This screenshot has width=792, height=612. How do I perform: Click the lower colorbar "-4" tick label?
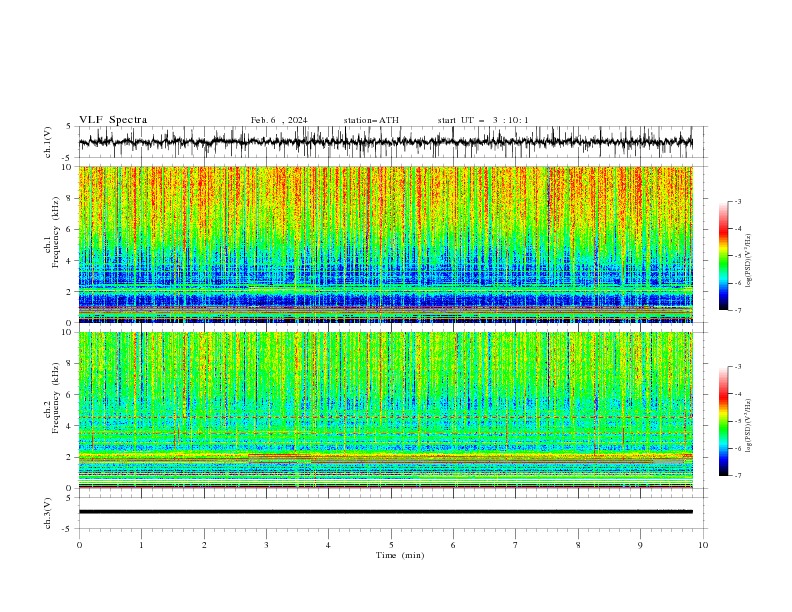tap(738, 394)
